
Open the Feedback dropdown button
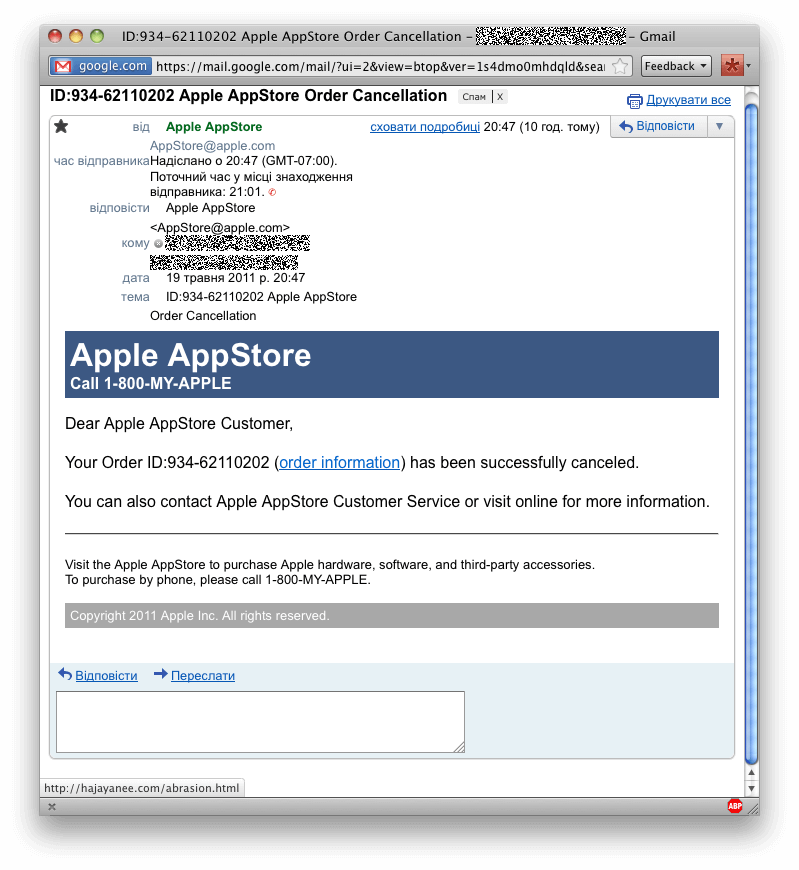click(x=676, y=66)
